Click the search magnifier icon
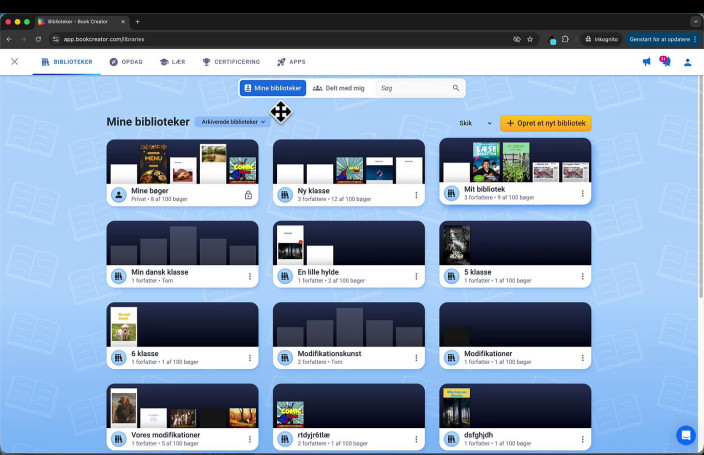The image size is (704, 455). (456, 88)
